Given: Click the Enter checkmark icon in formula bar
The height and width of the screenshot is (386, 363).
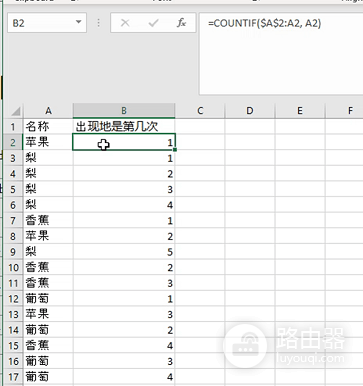Looking at the screenshot, I should (x=153, y=23).
